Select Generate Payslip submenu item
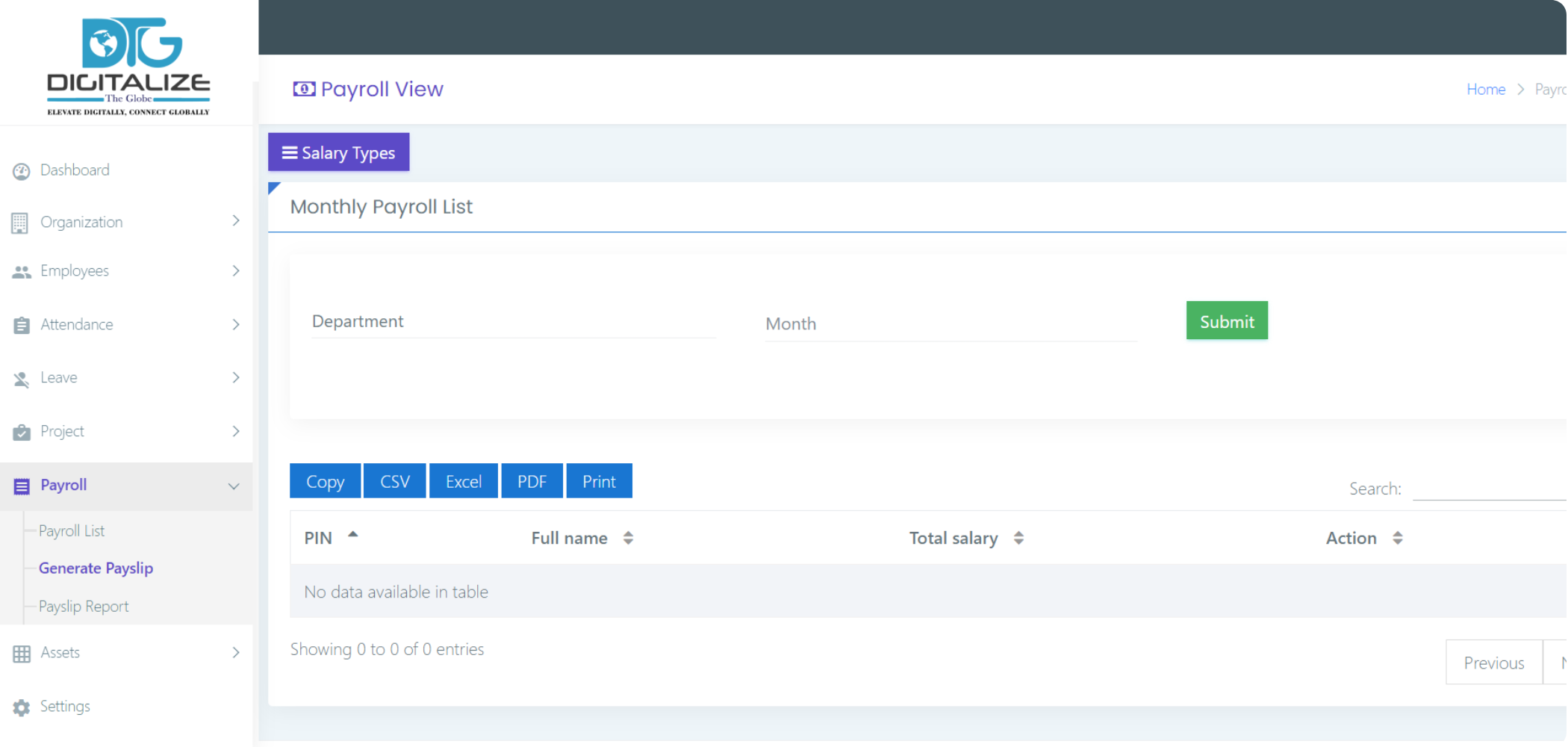The width and height of the screenshot is (1568, 747). [x=96, y=568]
